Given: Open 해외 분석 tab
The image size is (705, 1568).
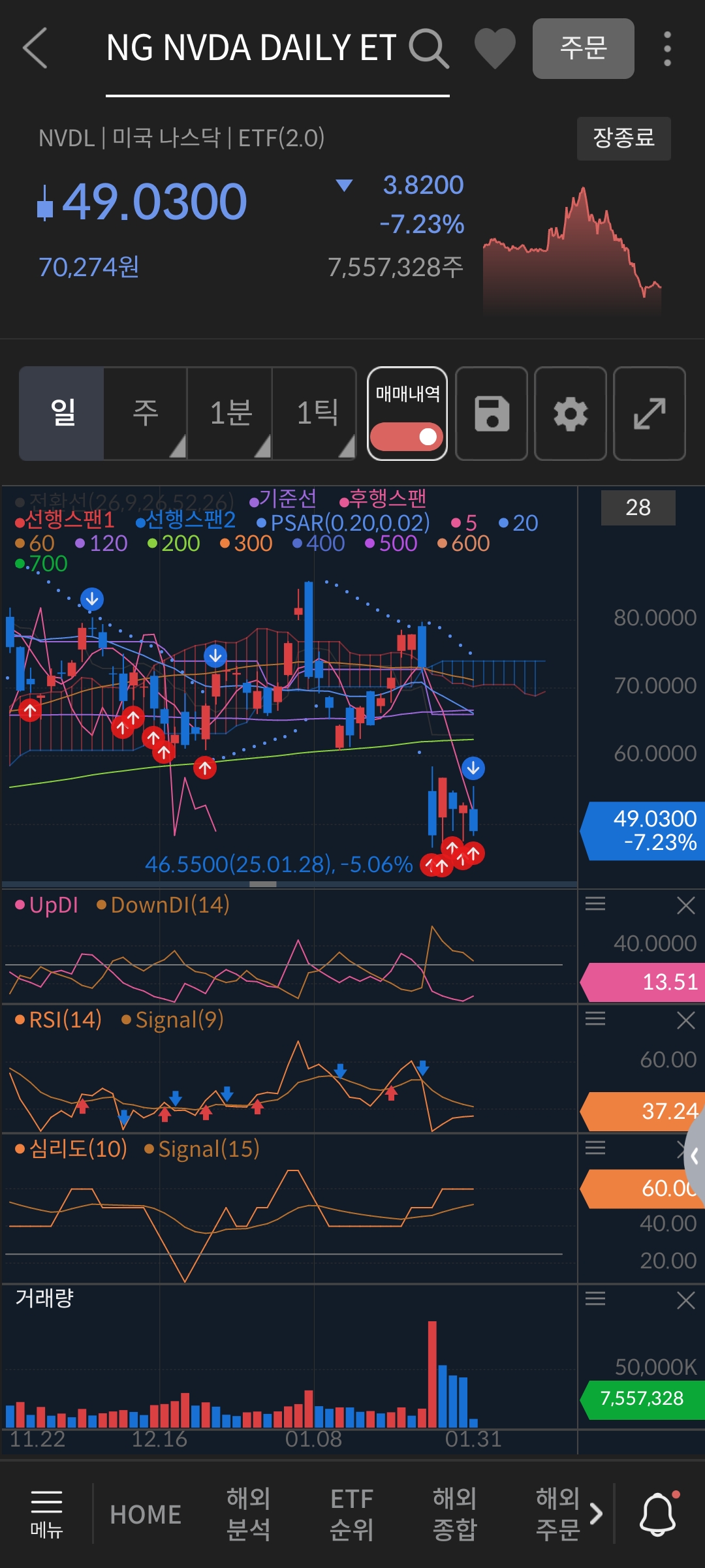Looking at the screenshot, I should [248, 1514].
